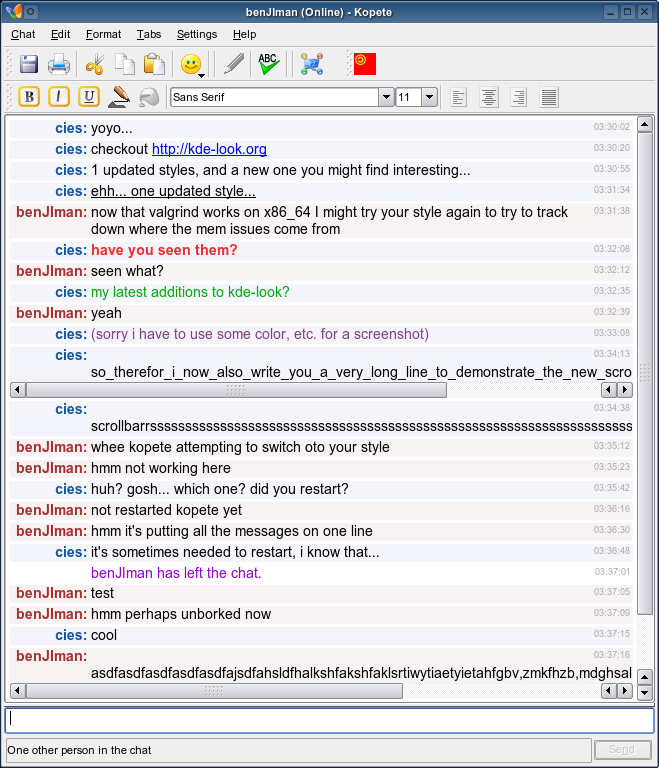Click red message 'have you seen them?'
The height and width of the screenshot is (768, 659).
click(164, 250)
